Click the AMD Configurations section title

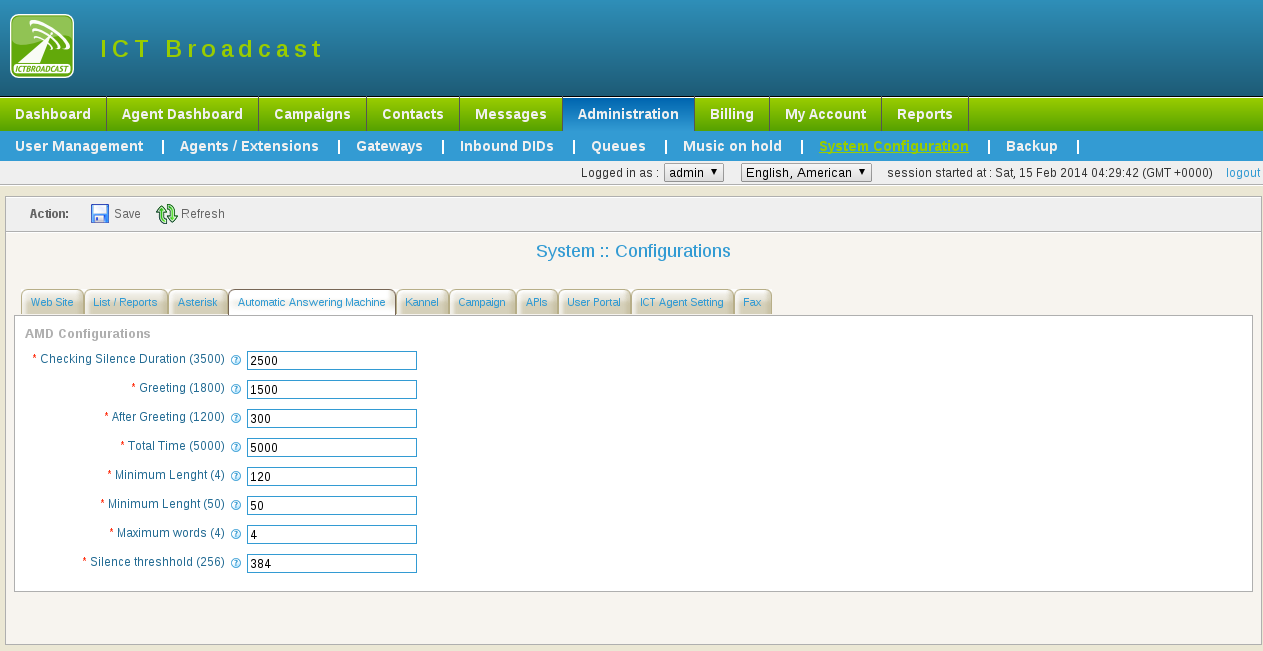(88, 334)
